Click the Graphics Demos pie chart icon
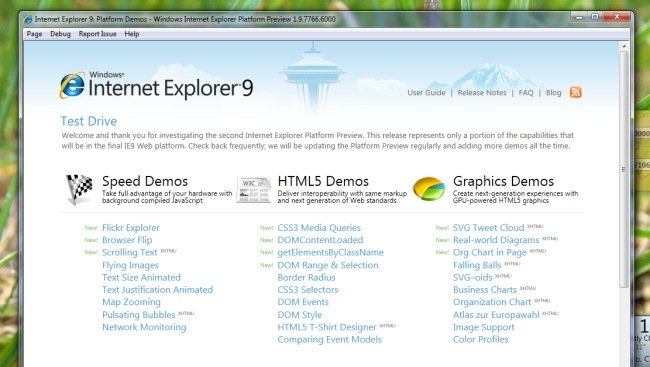650x367 pixels. [429, 189]
